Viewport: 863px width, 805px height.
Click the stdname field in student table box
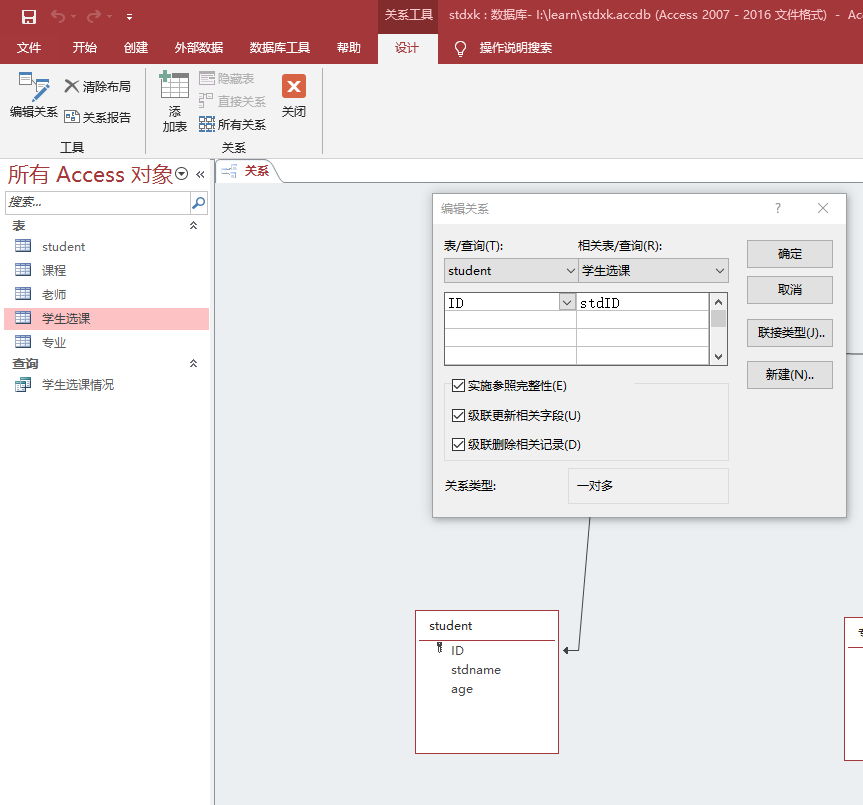click(476, 670)
